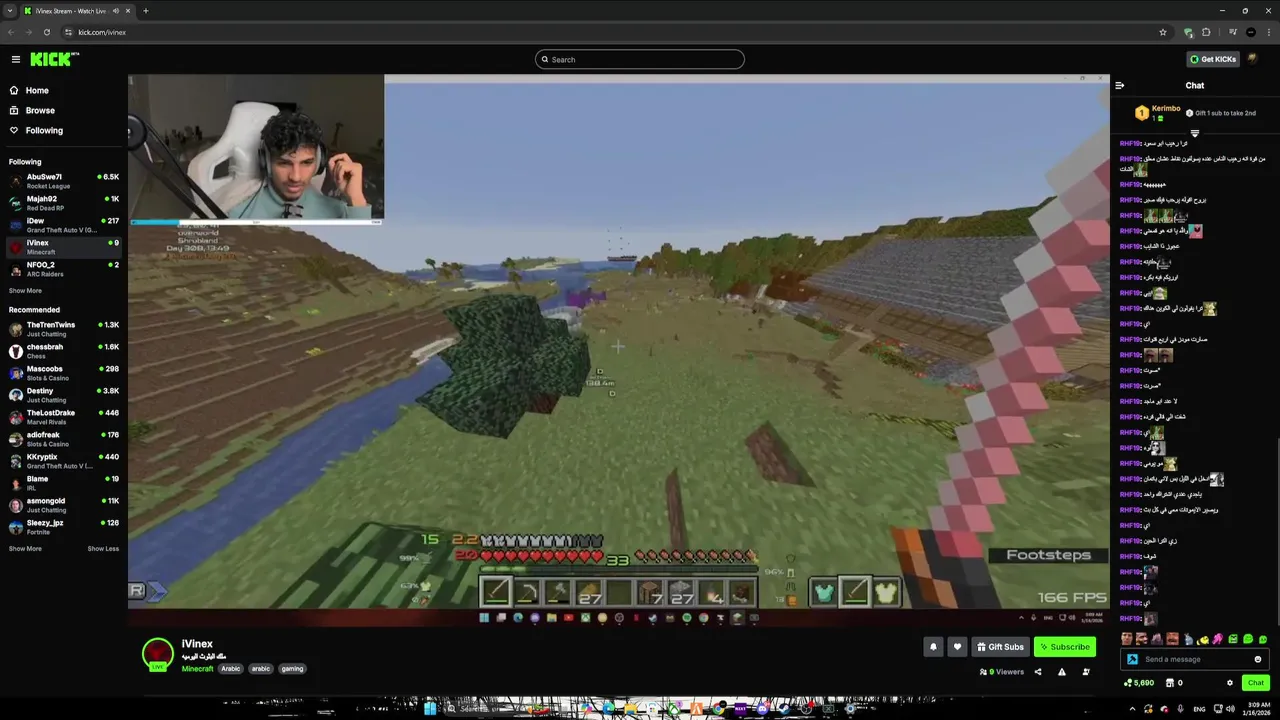
Task: Collapse the chat panel with arrow icon
Action: tap(1120, 85)
